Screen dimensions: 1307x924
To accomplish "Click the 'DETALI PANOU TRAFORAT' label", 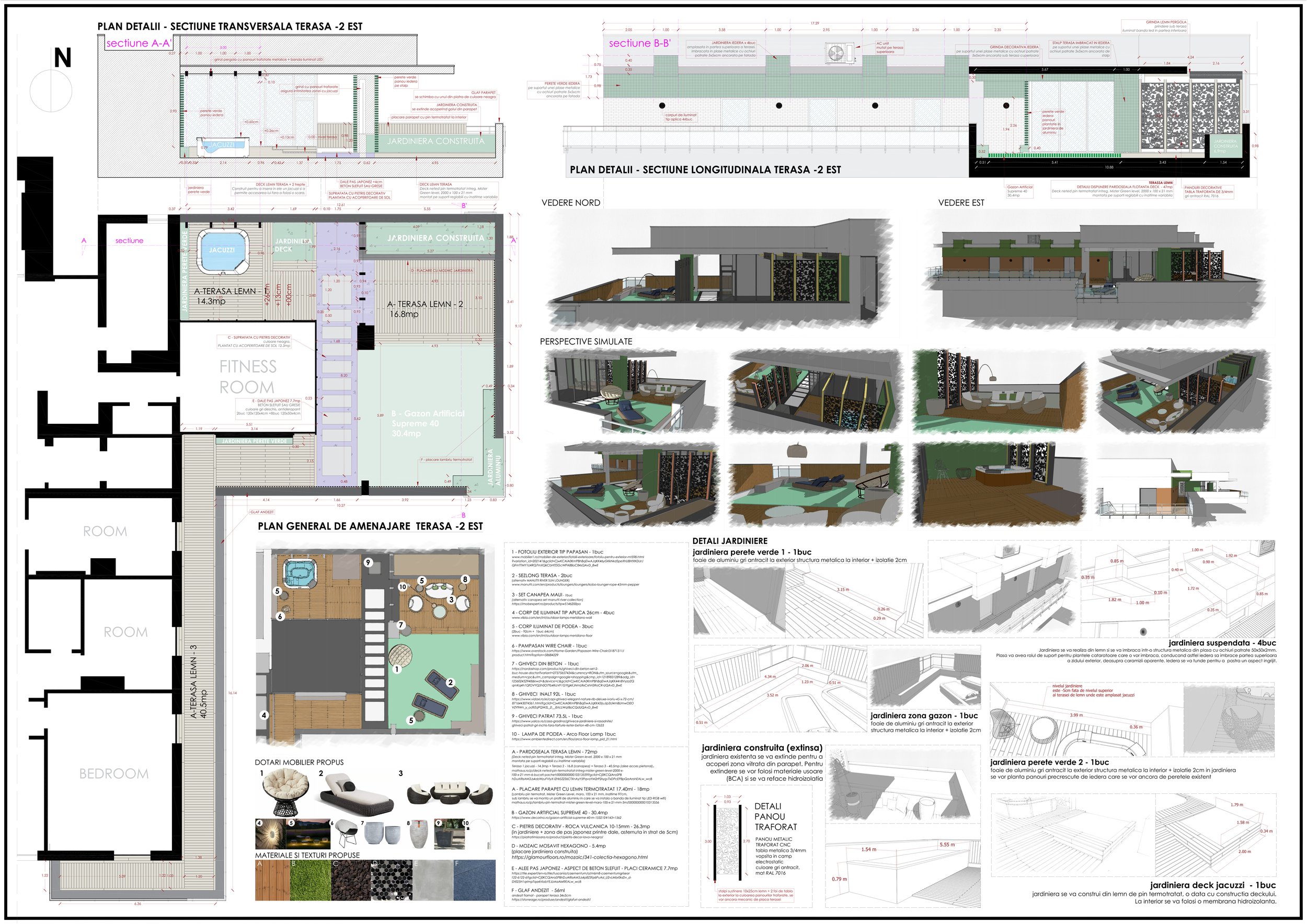I will point(775,816).
